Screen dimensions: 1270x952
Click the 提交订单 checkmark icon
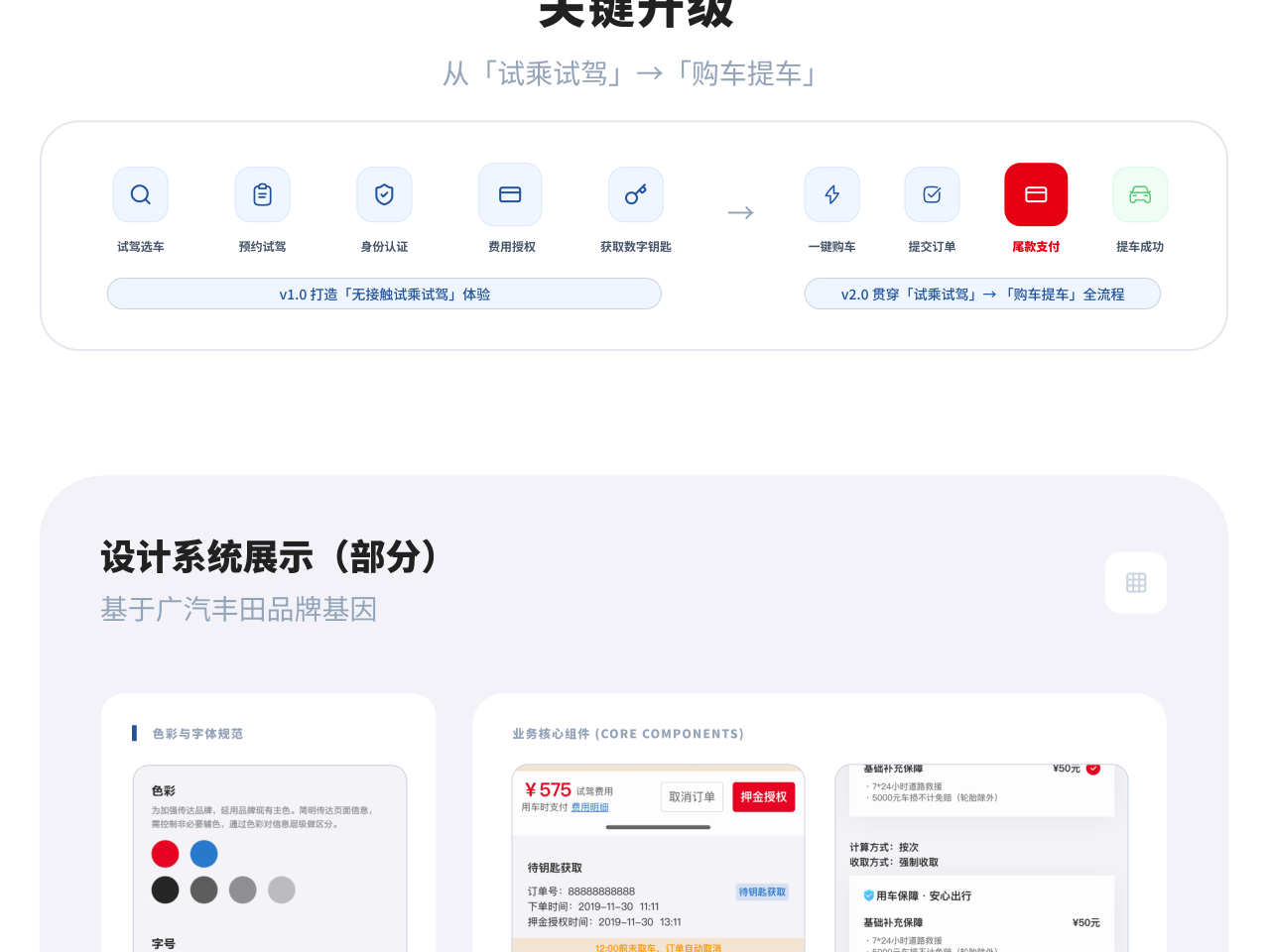coord(933,194)
